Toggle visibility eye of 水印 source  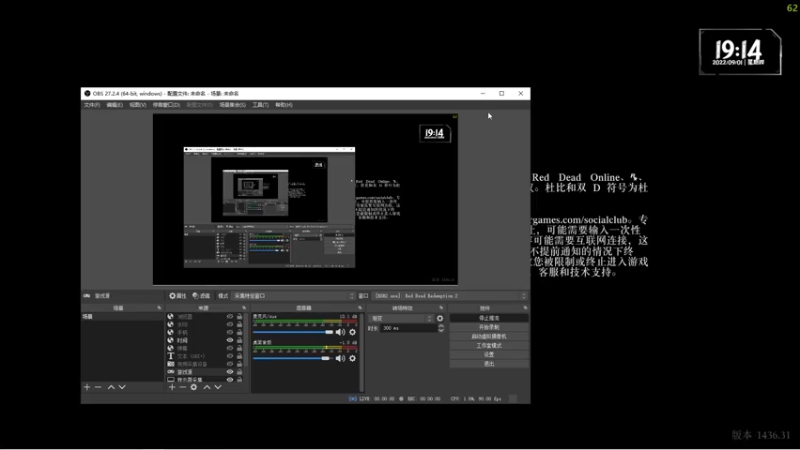[230, 324]
